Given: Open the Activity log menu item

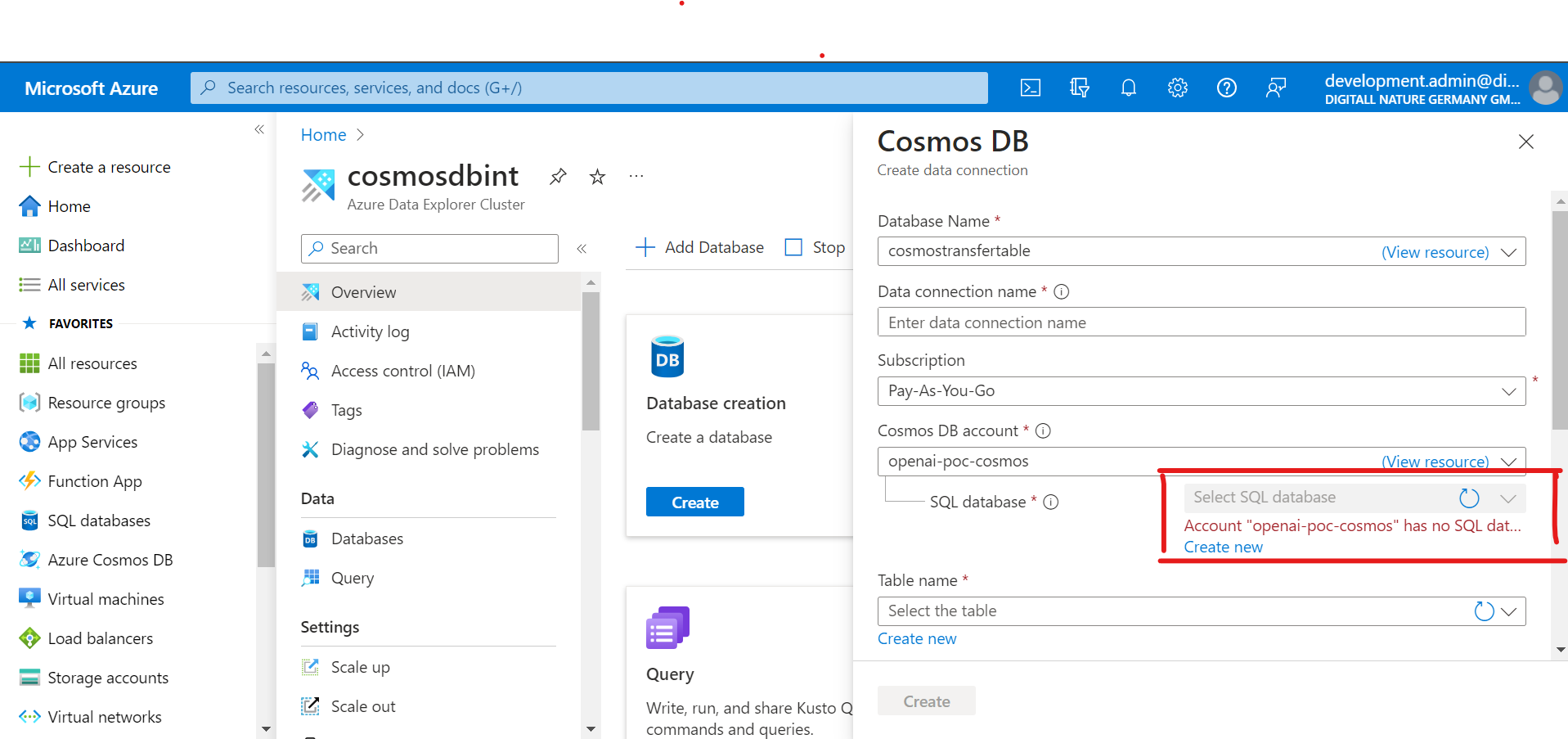Looking at the screenshot, I should (370, 331).
